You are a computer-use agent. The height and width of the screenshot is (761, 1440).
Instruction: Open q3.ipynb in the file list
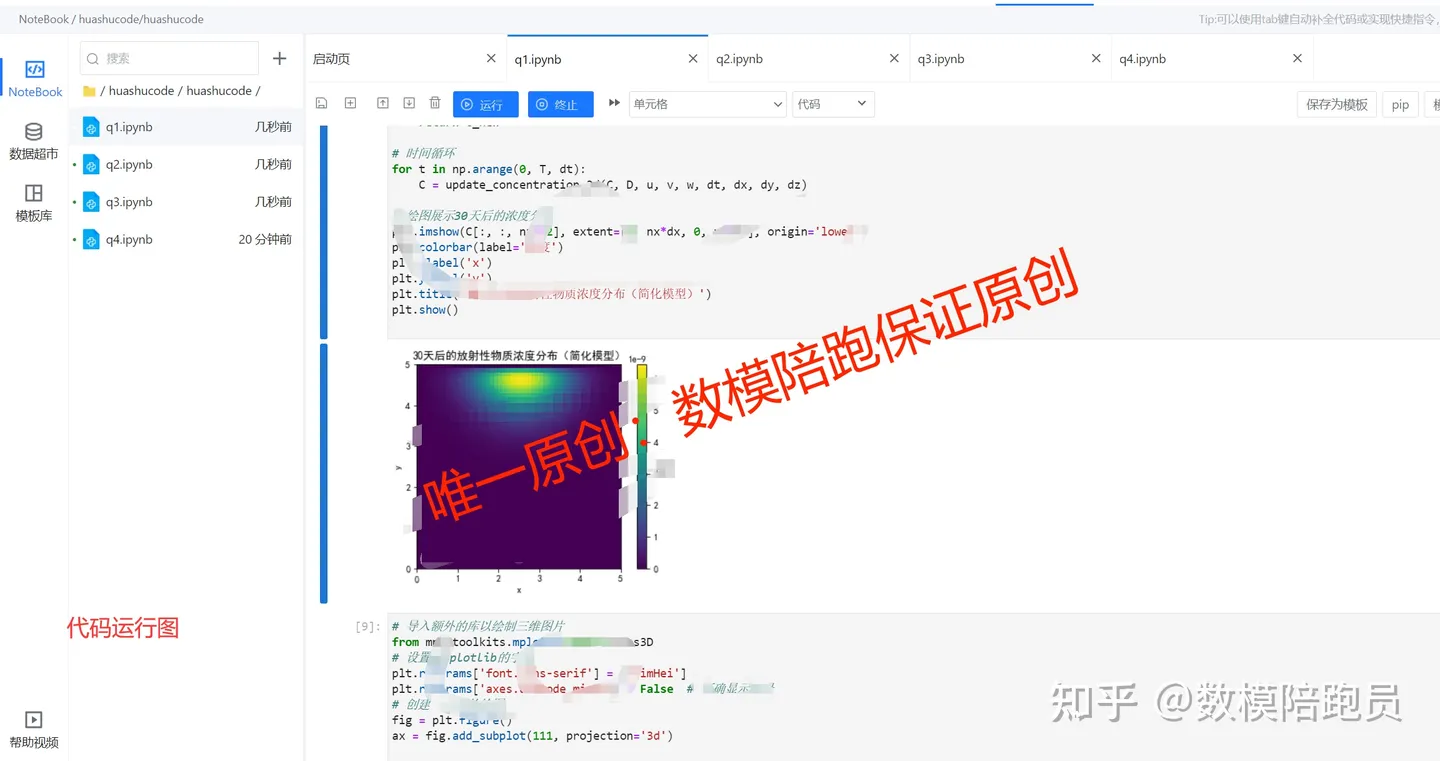pos(187,202)
